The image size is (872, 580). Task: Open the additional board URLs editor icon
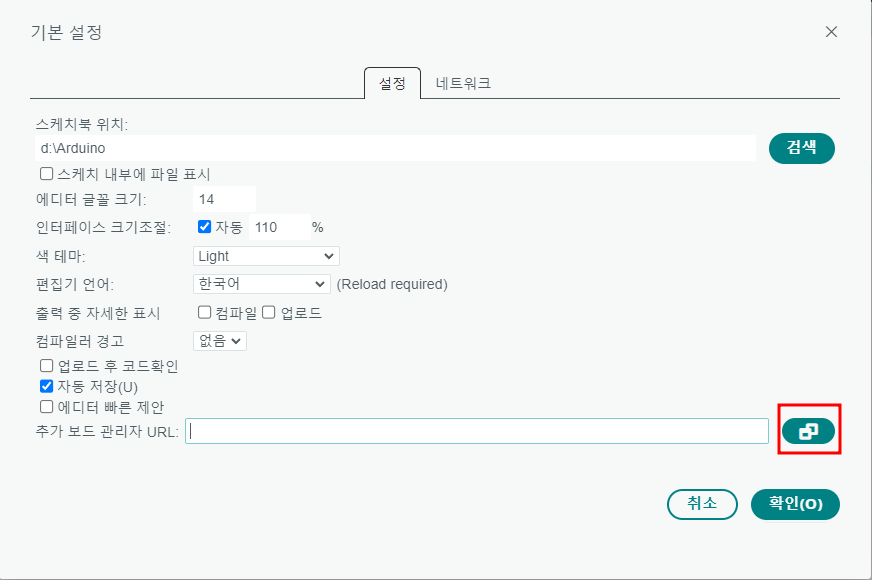click(x=808, y=431)
